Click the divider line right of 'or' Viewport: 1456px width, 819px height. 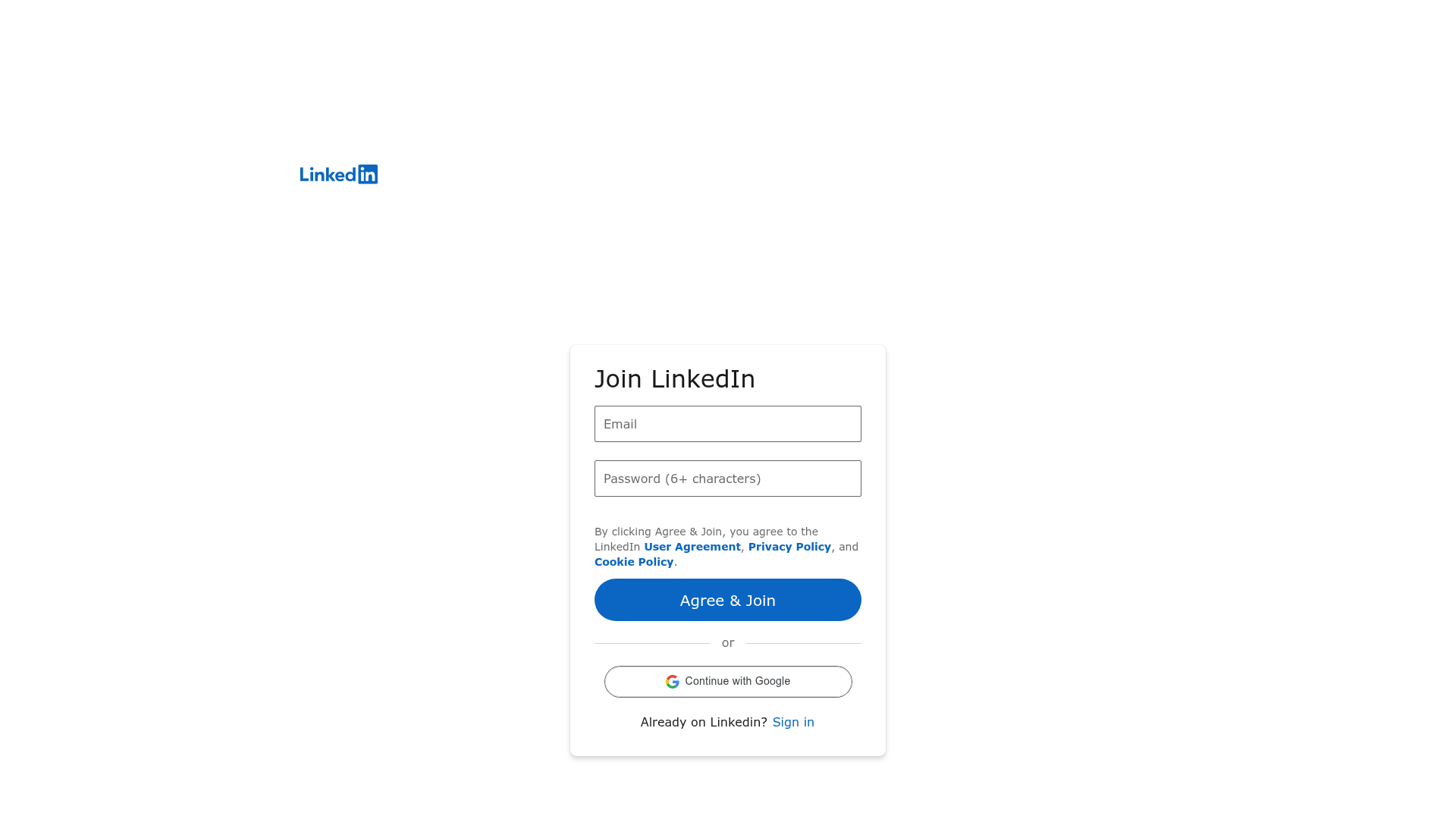tap(804, 643)
